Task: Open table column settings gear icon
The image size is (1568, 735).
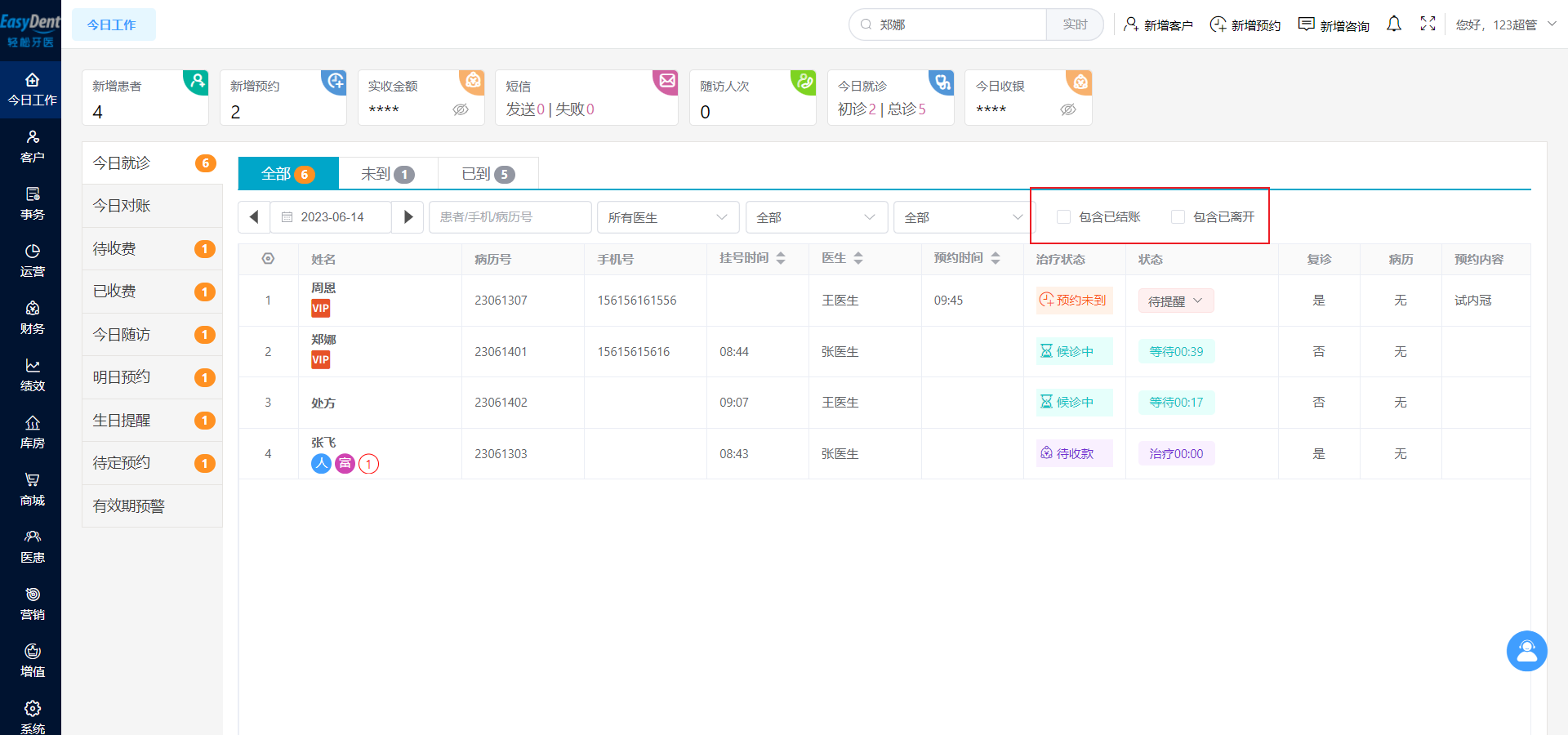Action: 268,259
